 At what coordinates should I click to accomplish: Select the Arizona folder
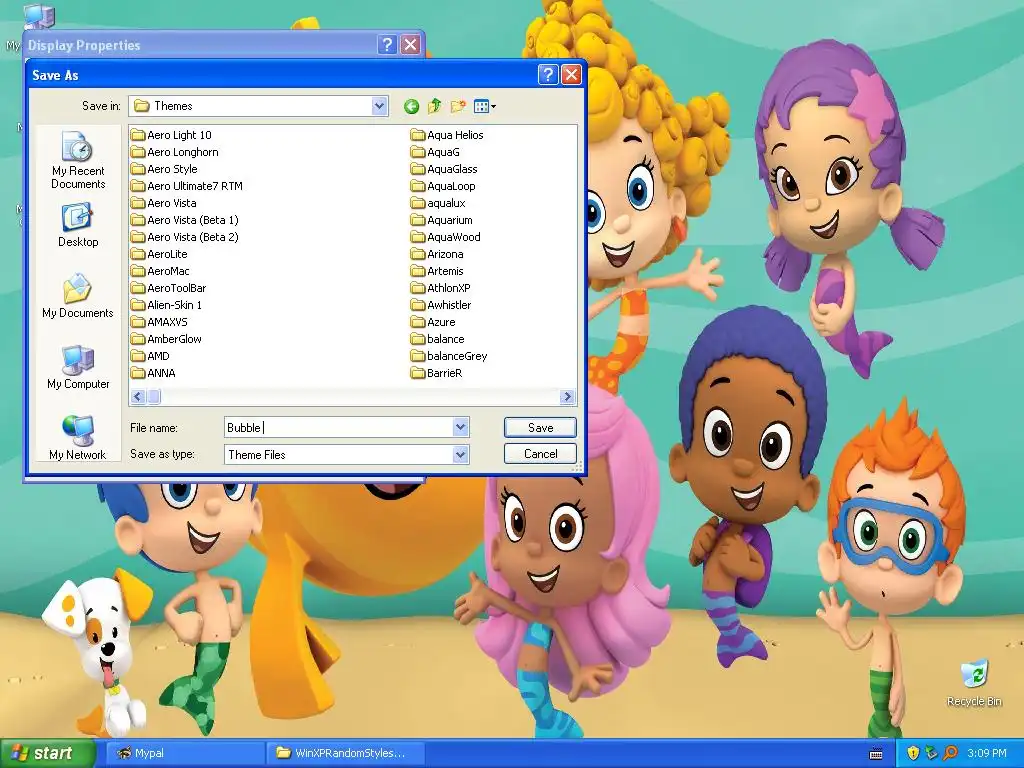[x=438, y=254]
